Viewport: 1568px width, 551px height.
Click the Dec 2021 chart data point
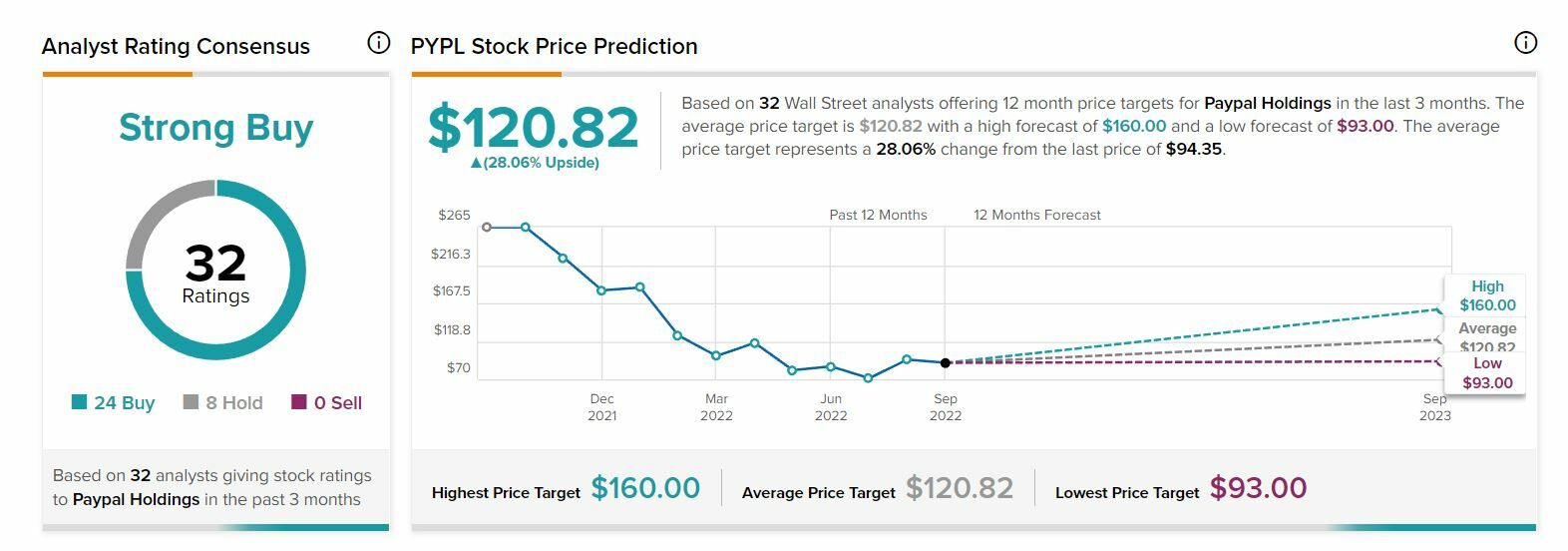point(601,290)
